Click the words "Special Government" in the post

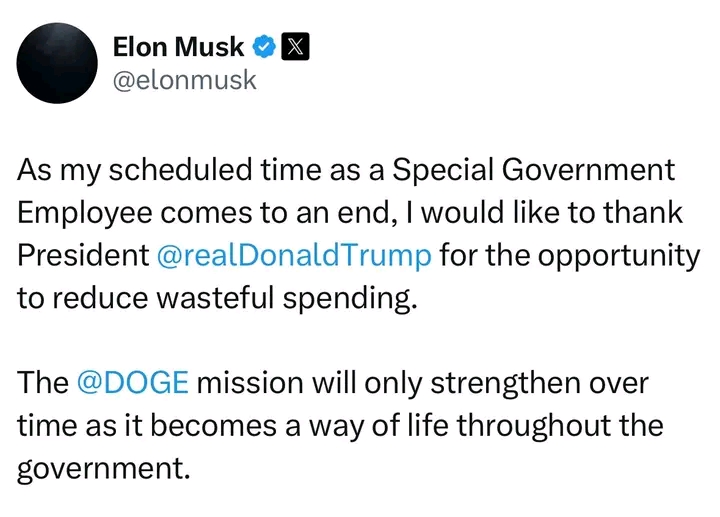click(533, 170)
